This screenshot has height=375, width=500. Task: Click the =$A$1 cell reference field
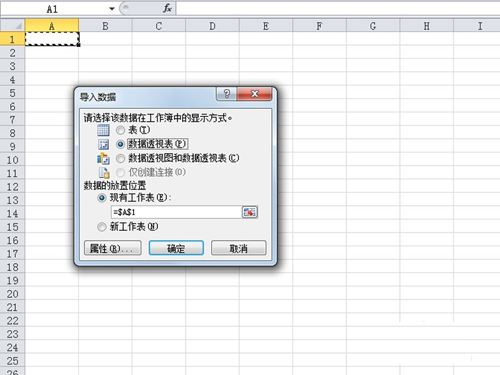[176, 212]
